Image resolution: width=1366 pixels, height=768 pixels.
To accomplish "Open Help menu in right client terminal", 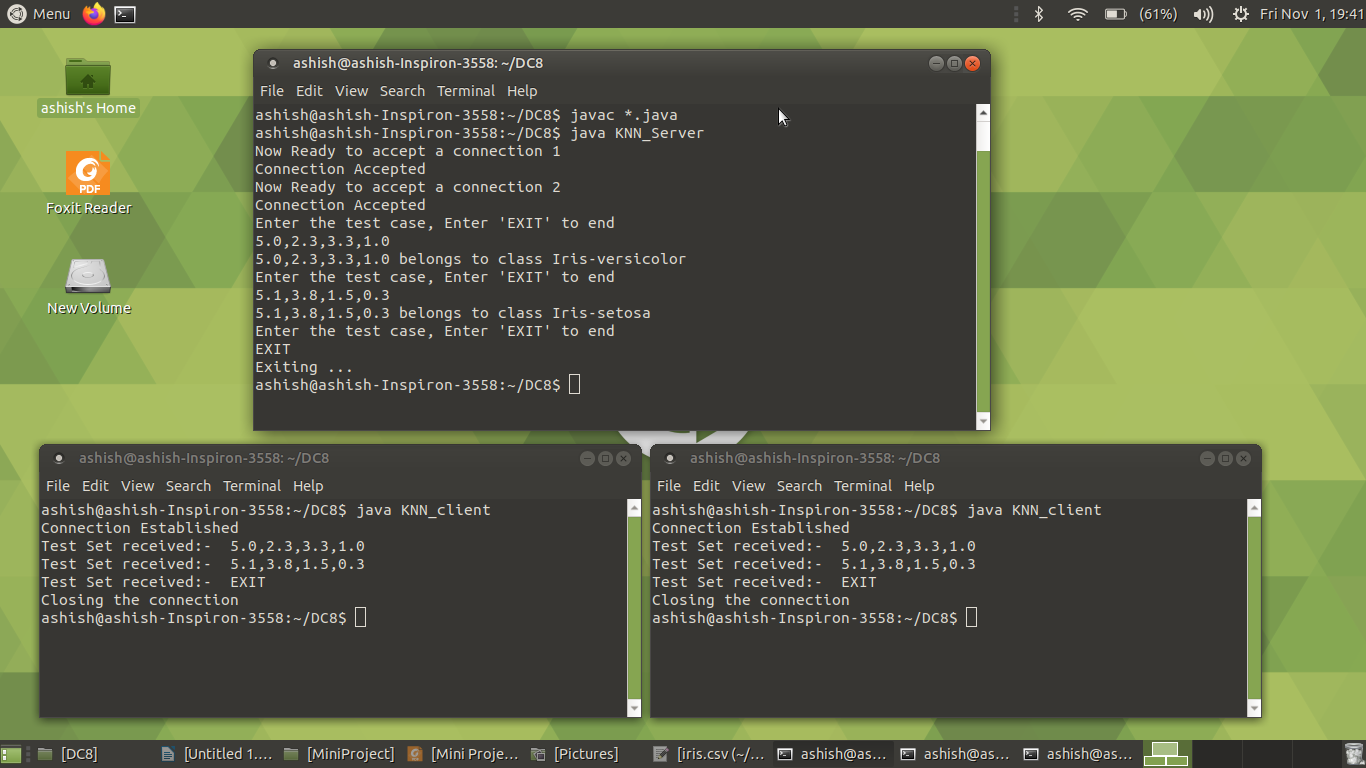I will click(919, 486).
